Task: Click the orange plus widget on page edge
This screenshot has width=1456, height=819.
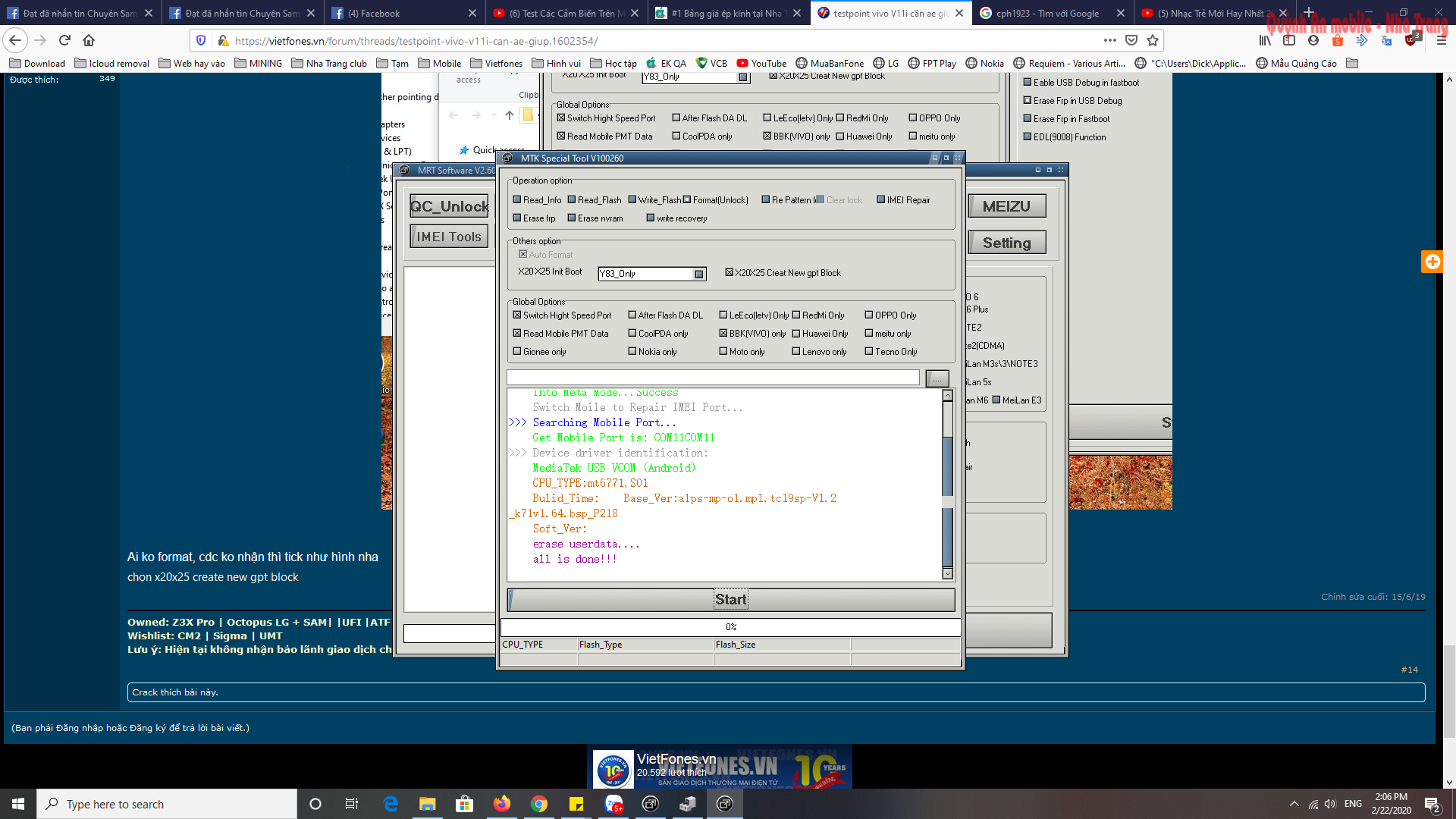Action: [x=1432, y=262]
